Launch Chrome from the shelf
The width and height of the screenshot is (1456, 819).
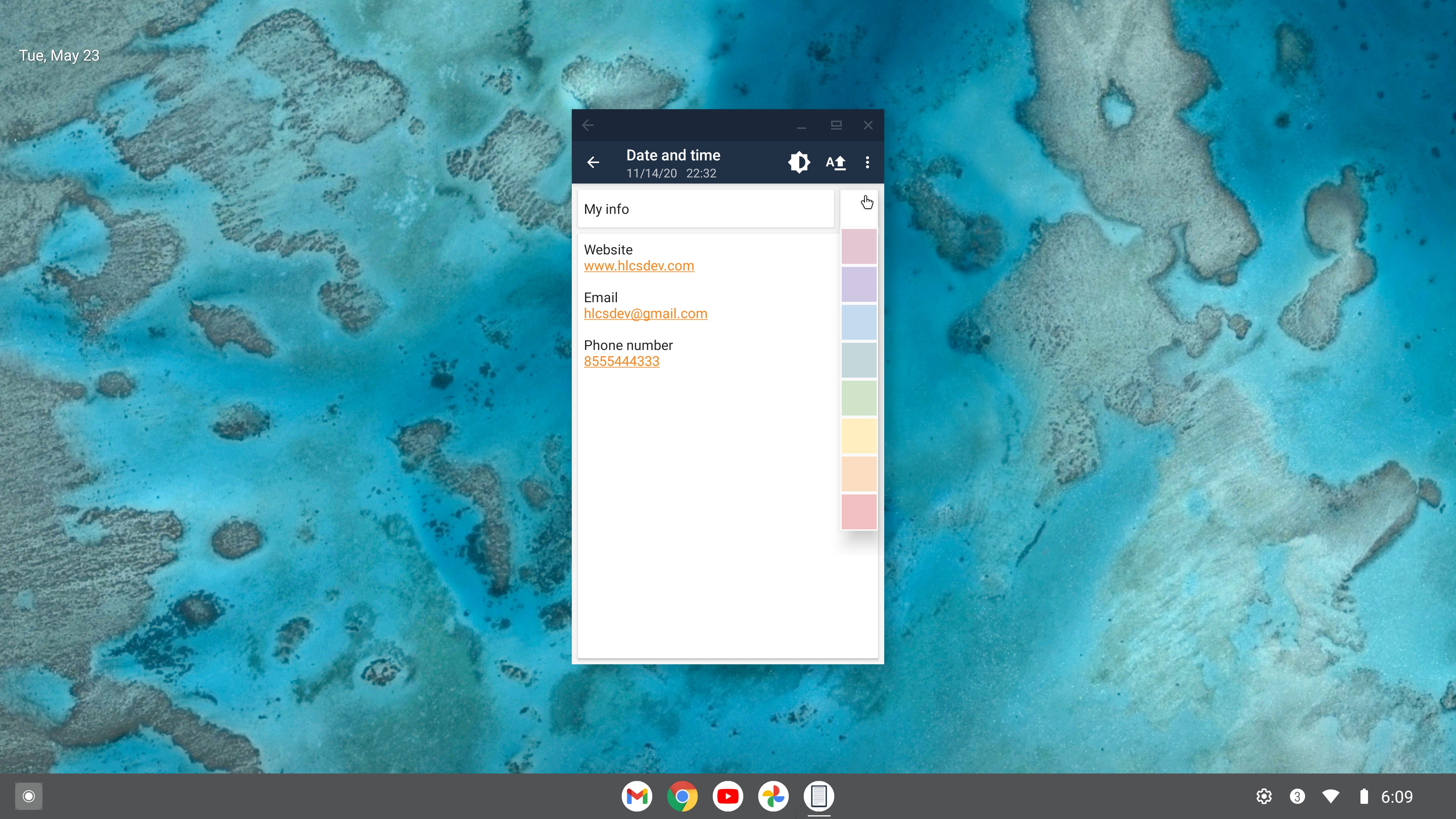[x=682, y=796]
